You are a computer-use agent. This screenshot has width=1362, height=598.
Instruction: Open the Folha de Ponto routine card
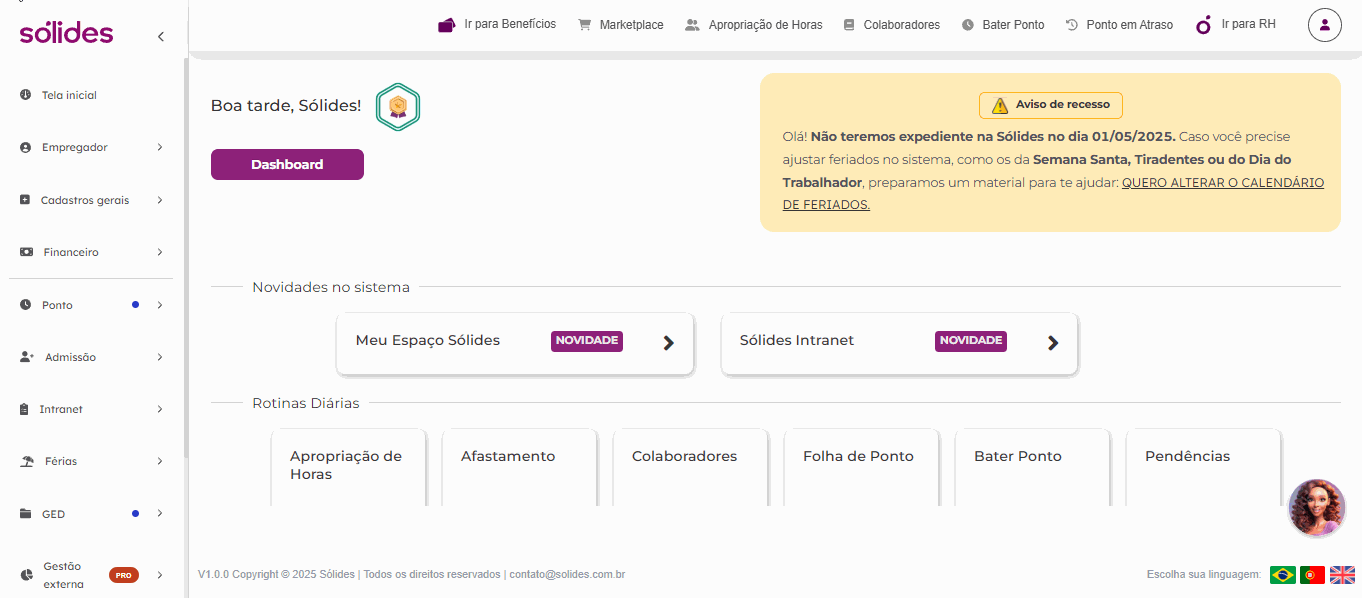point(861,467)
